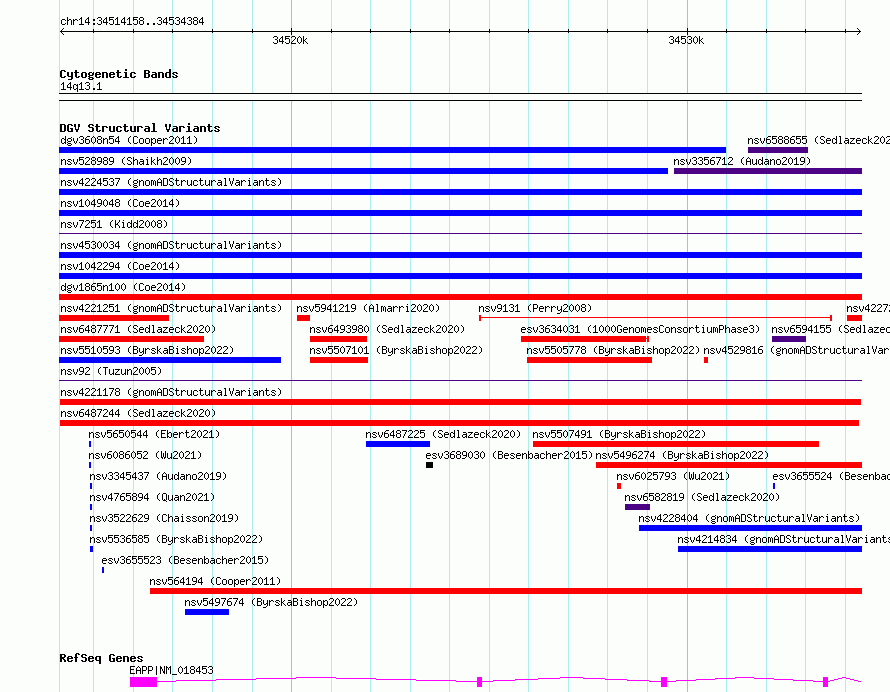The width and height of the screenshot is (890, 692).
Task: Select the EAPP|NM_018453 gene label
Action: pyautogui.click(x=171, y=670)
